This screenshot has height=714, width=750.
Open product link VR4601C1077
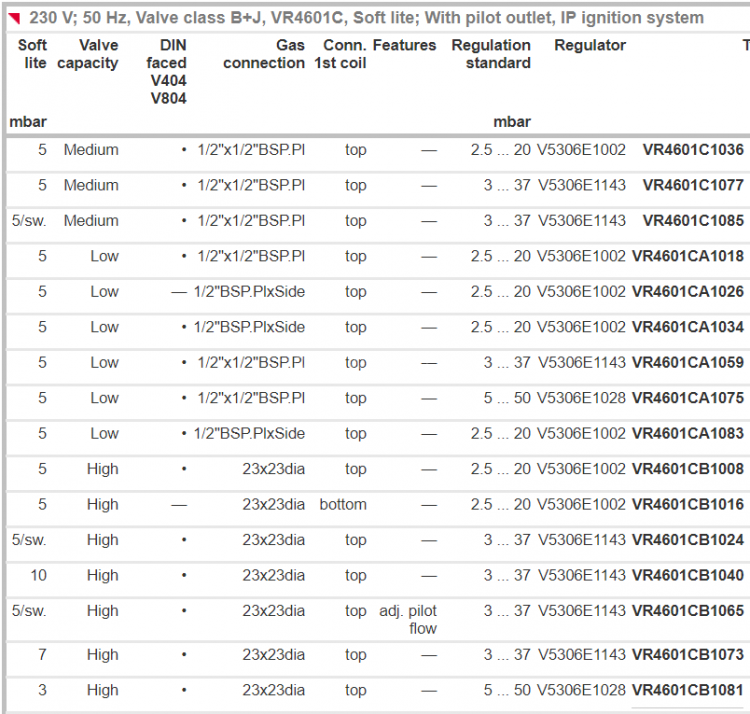click(693, 185)
